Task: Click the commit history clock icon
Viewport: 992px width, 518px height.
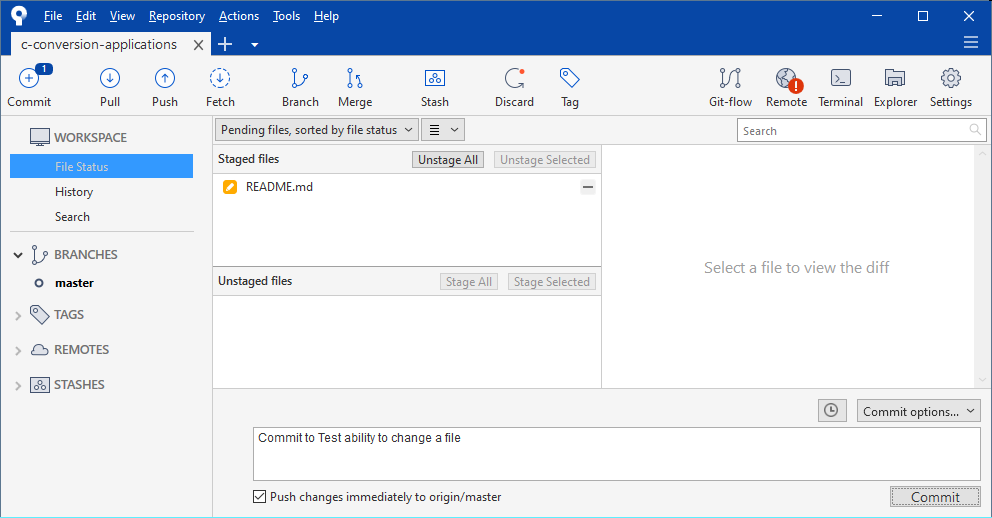Action: click(x=831, y=410)
